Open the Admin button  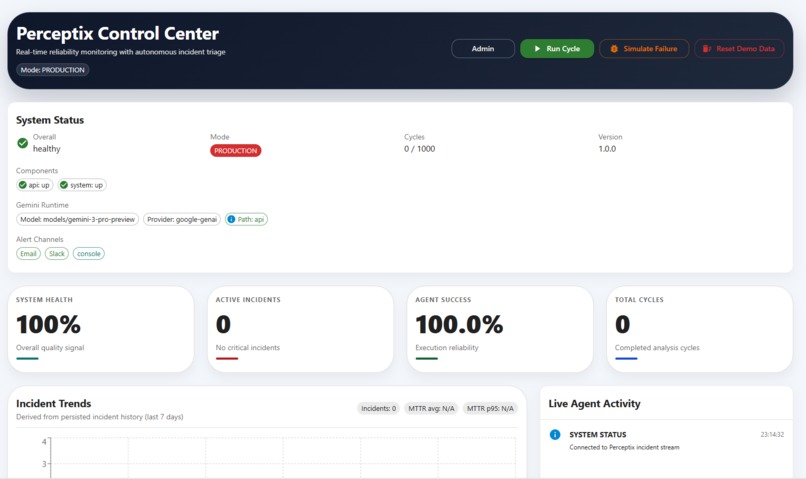tap(483, 49)
